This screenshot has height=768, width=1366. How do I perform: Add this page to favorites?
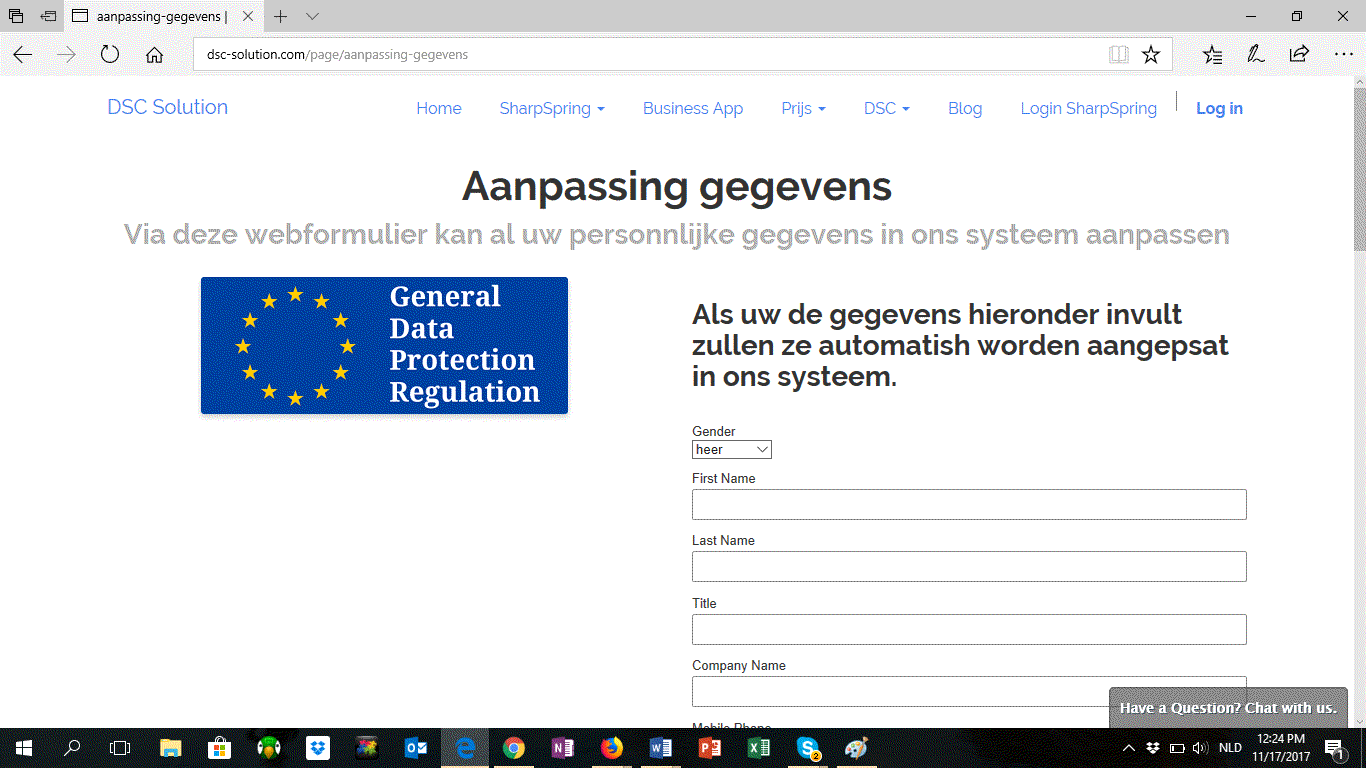[x=1150, y=55]
